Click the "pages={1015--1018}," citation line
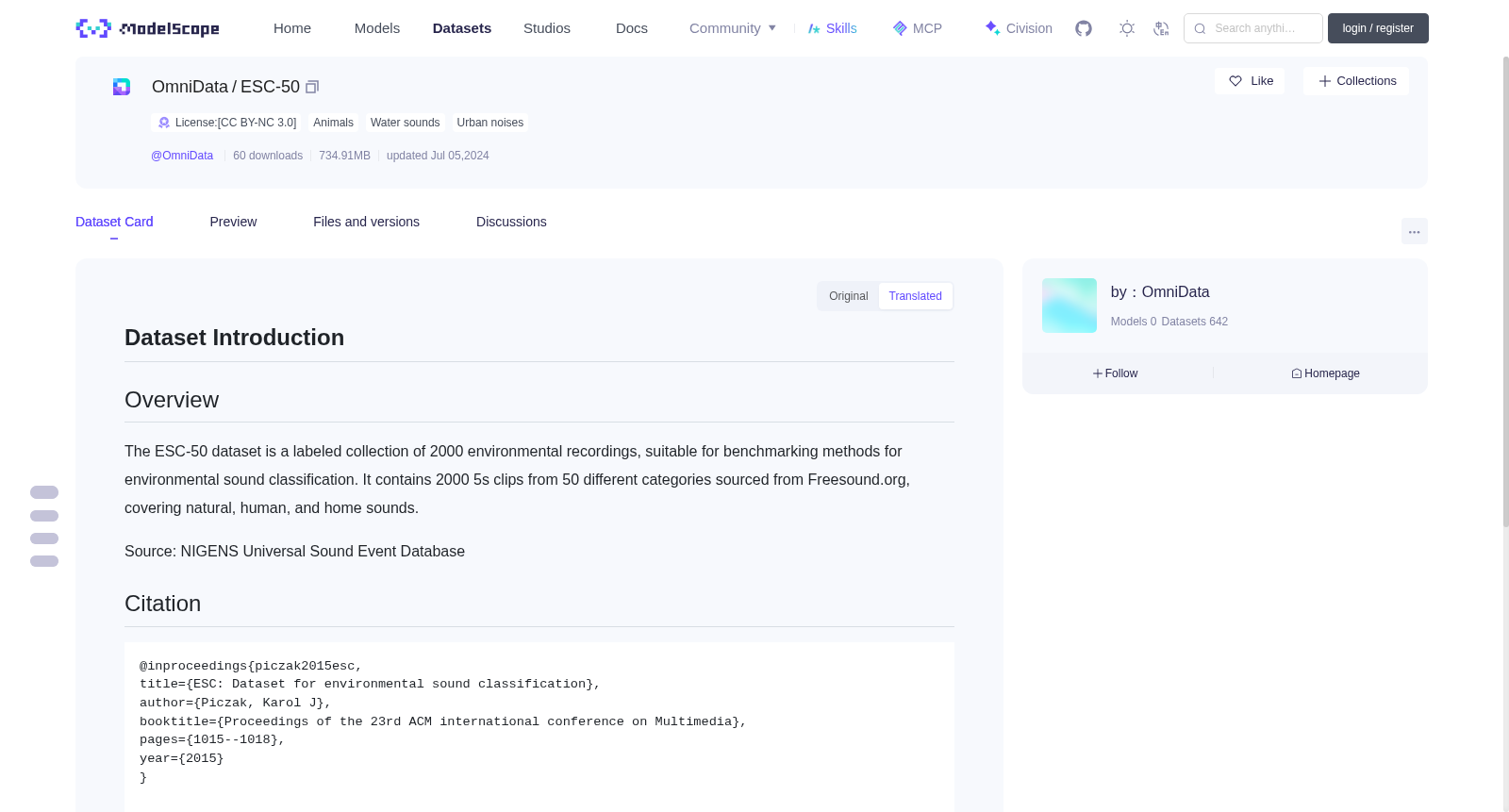This screenshot has width=1509, height=812. tap(212, 740)
